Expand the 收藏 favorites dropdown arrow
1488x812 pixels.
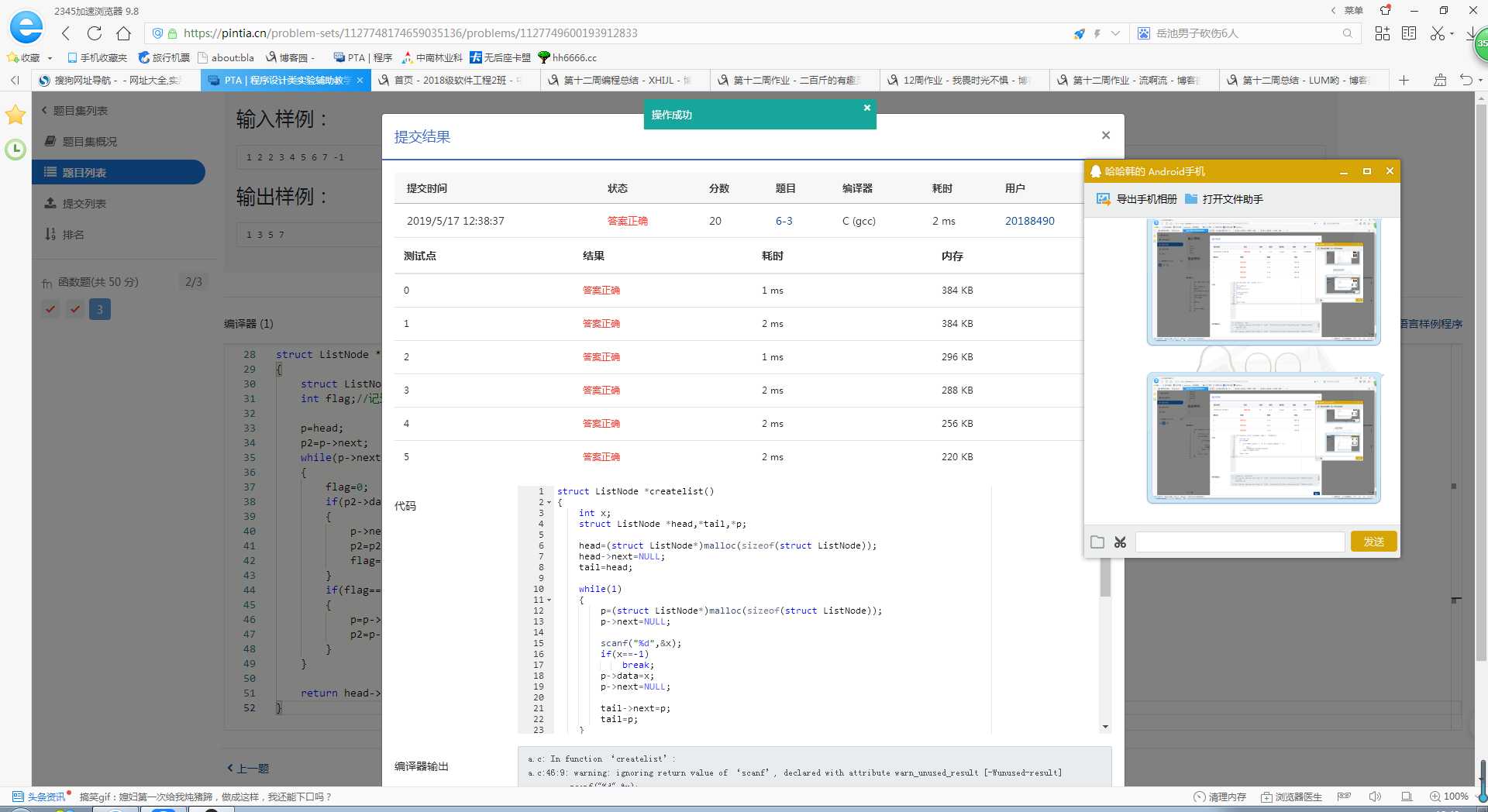tap(50, 58)
